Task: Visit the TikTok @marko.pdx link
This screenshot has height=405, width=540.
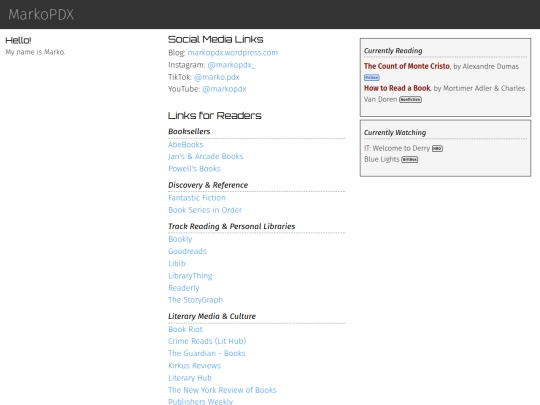Action: pos(217,77)
